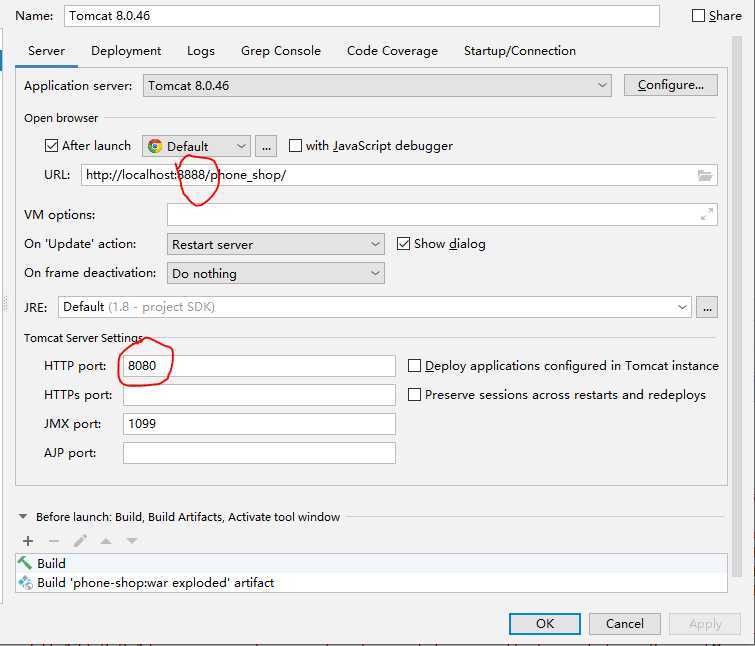
Task: Switch to the Code Coverage tab
Action: pyautogui.click(x=392, y=51)
